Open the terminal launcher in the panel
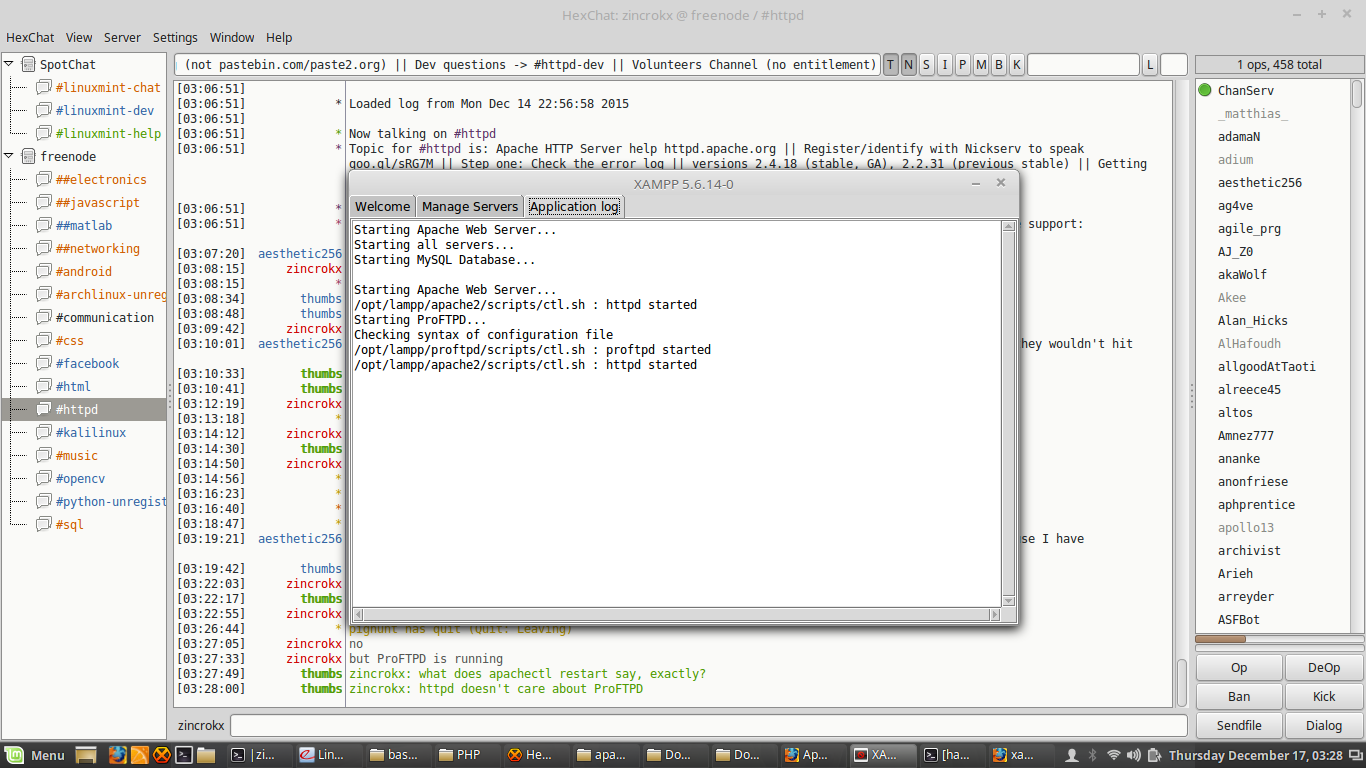Viewport: 1366px width, 768px height. [183, 755]
